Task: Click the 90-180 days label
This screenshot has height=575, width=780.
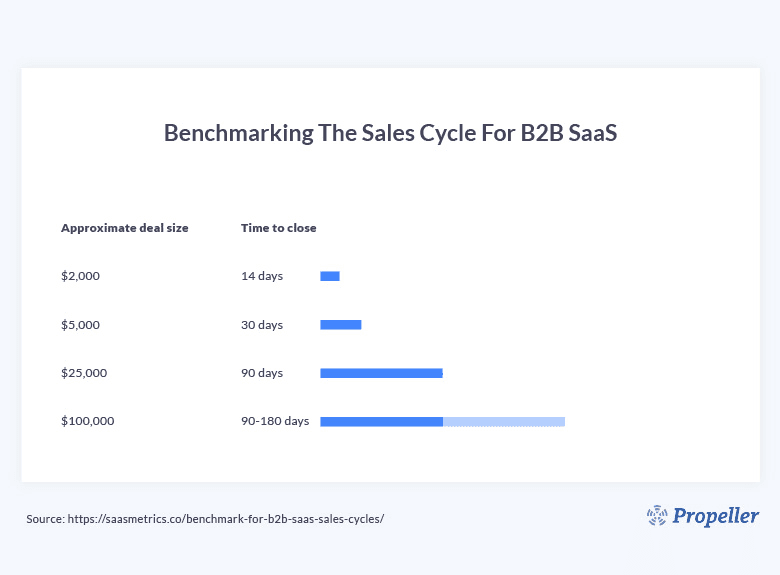Action: pos(275,421)
